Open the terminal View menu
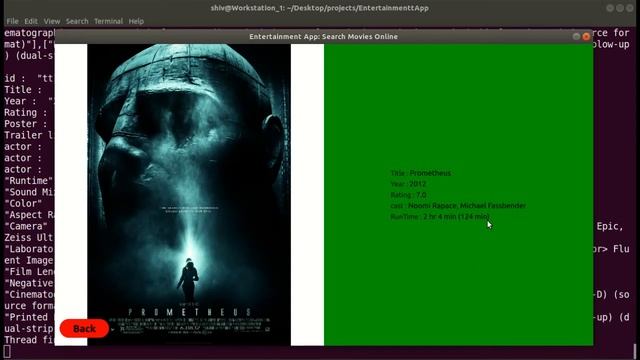 (x=52, y=21)
